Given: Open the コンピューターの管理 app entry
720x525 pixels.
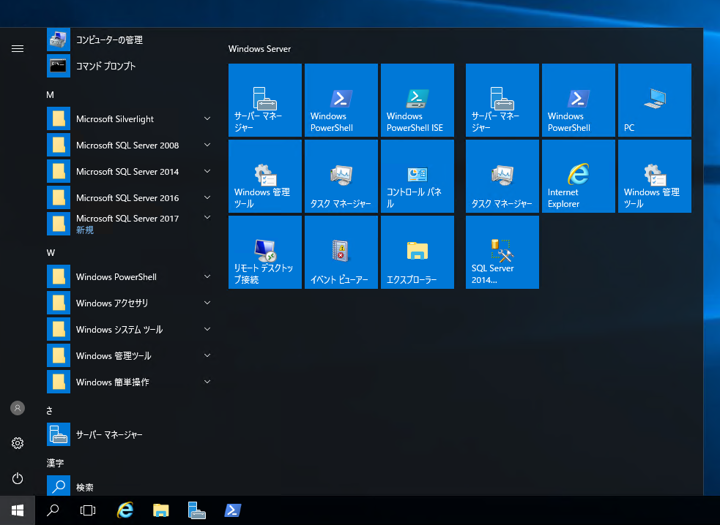Looking at the screenshot, I should tap(129, 40).
